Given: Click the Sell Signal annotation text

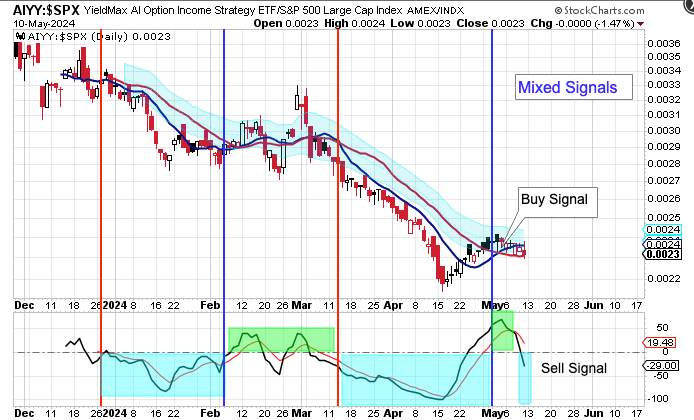Looking at the screenshot, I should coord(574,368).
